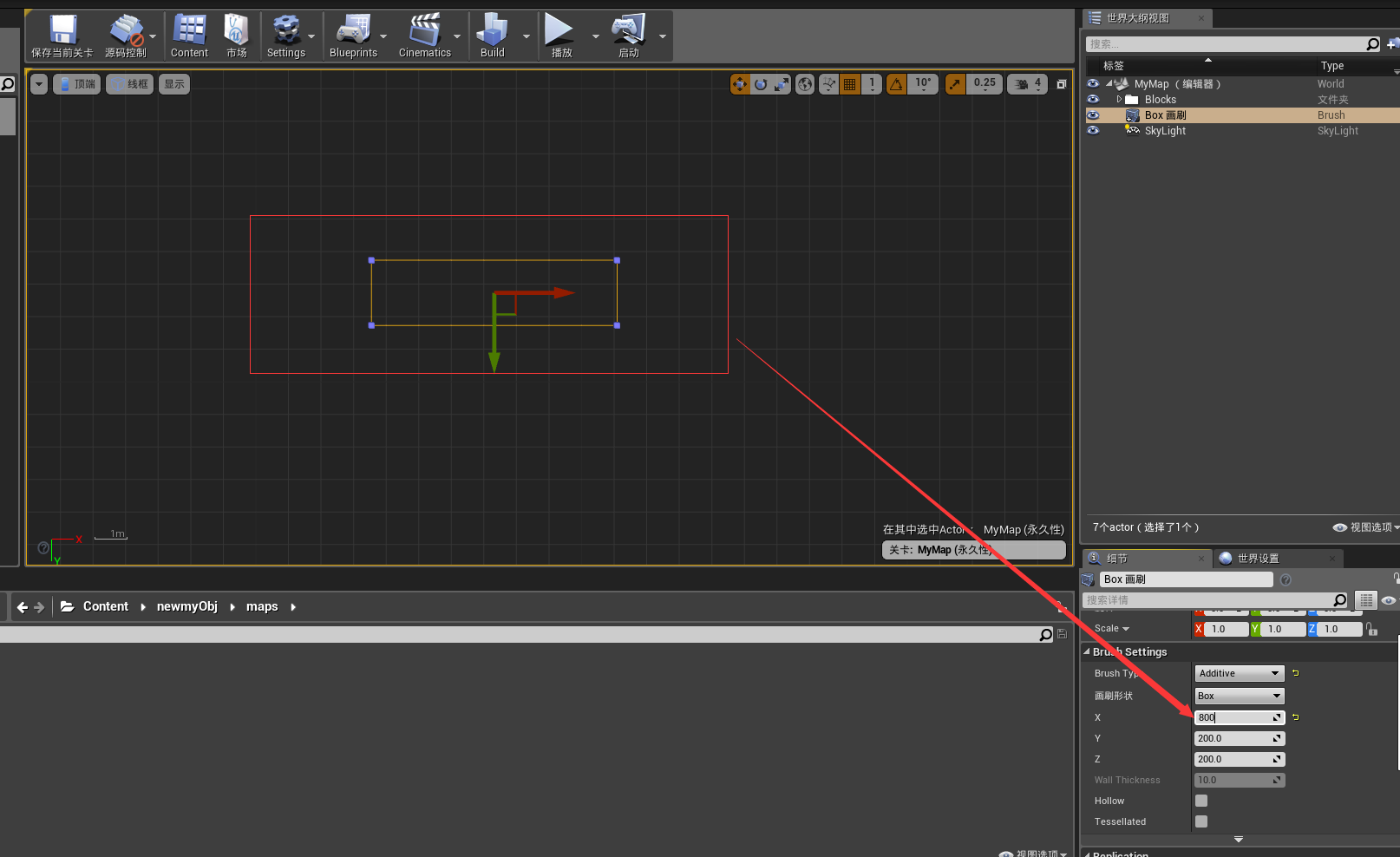Select the rotate transform tool

[759, 83]
